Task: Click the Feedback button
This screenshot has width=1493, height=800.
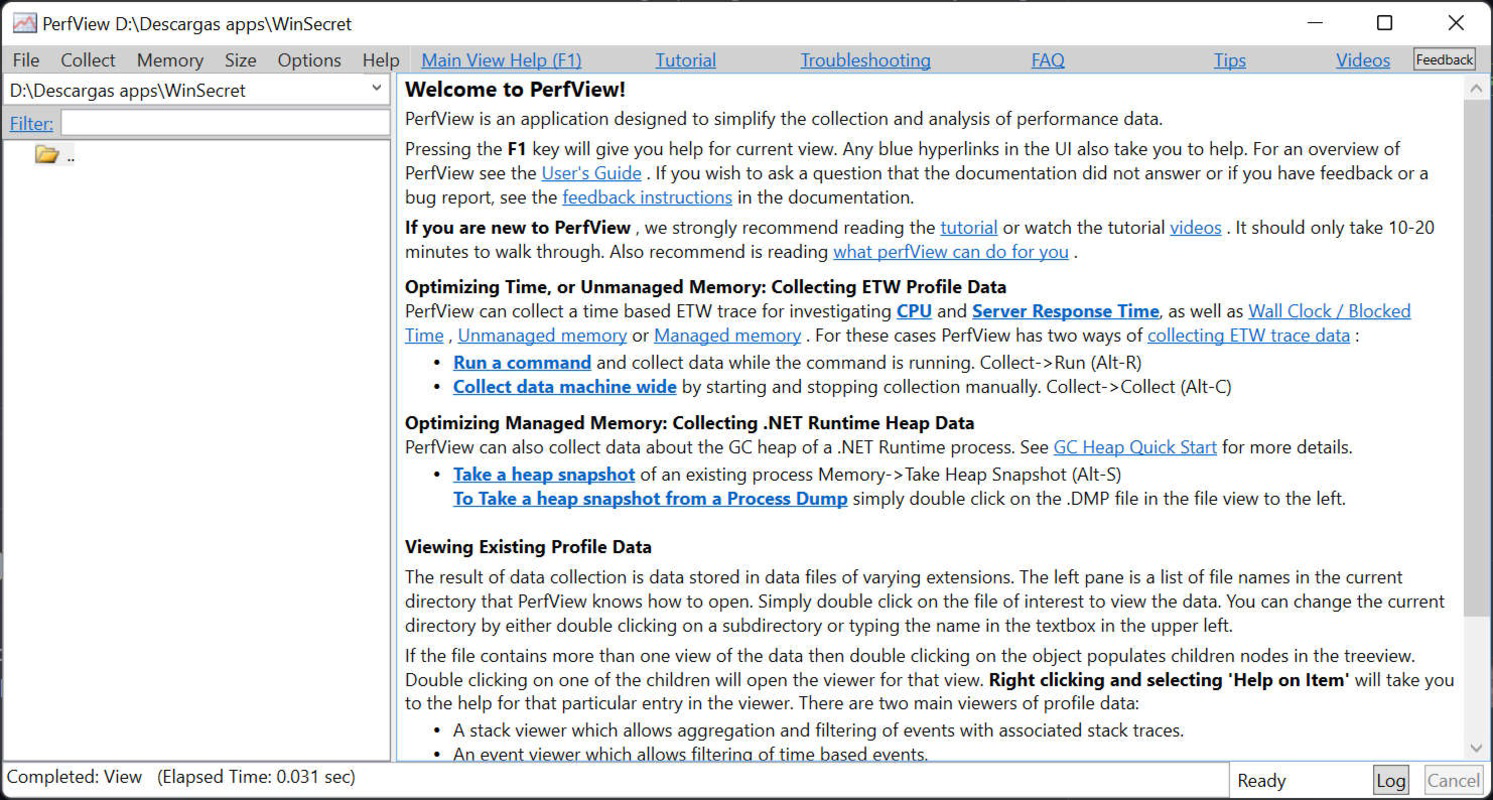Action: (1444, 59)
